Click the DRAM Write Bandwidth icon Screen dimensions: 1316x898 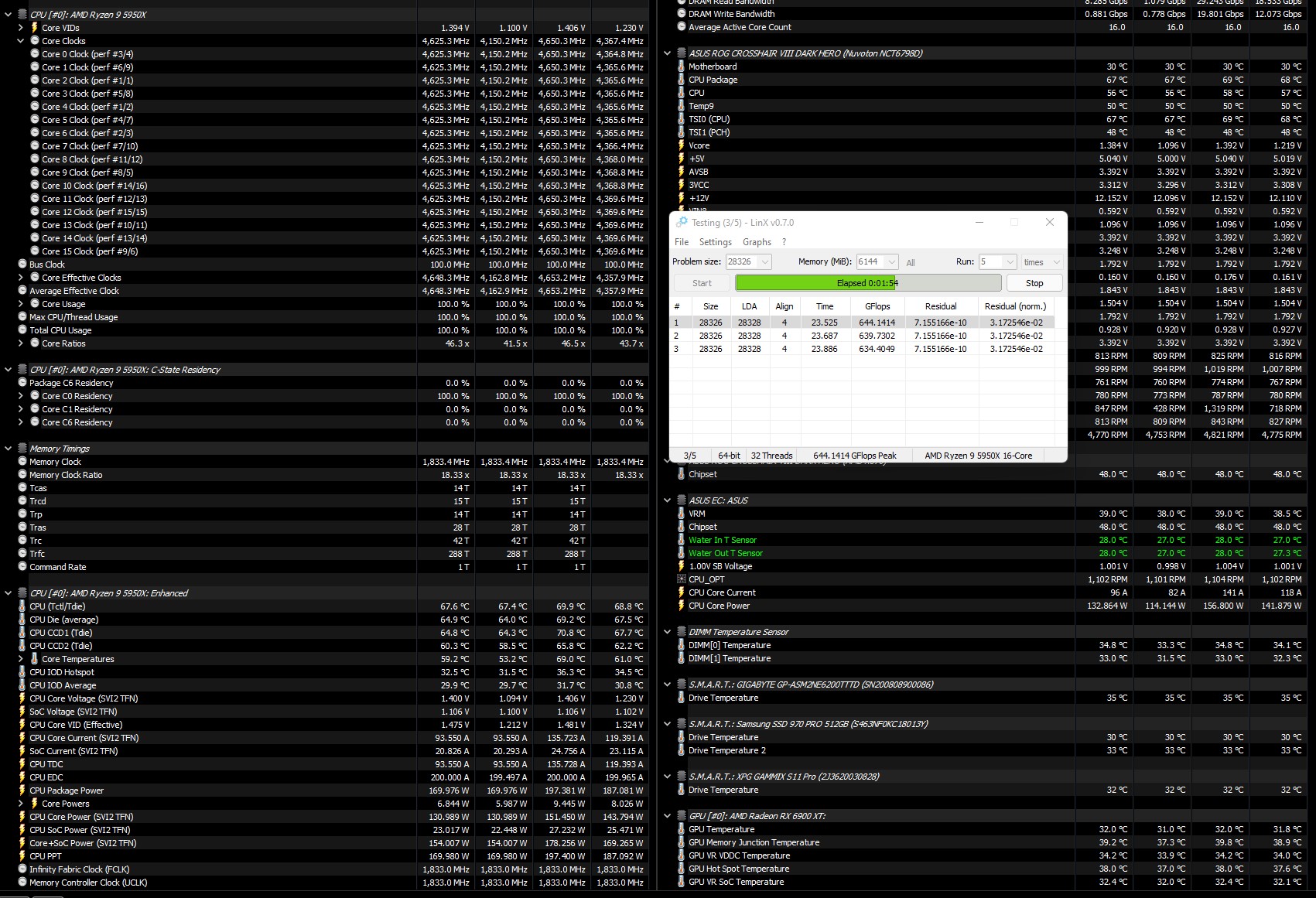coord(682,14)
